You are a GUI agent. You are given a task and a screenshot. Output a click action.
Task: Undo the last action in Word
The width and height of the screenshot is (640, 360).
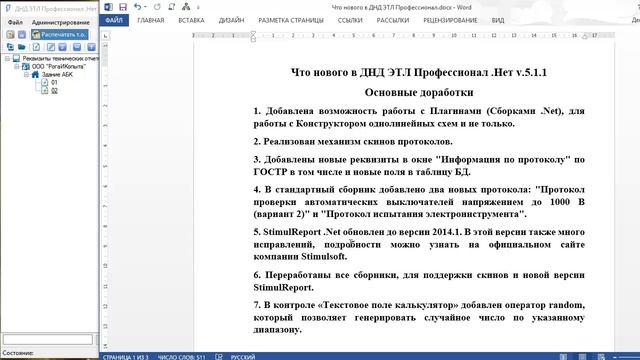click(x=138, y=7)
